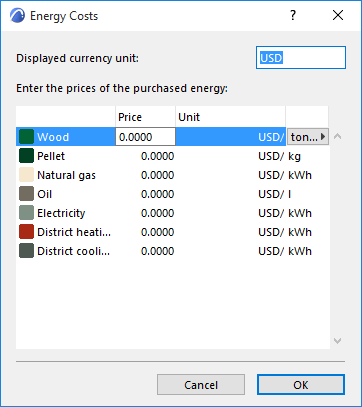Select the Electricity row label
The image size is (362, 407).
(61, 213)
